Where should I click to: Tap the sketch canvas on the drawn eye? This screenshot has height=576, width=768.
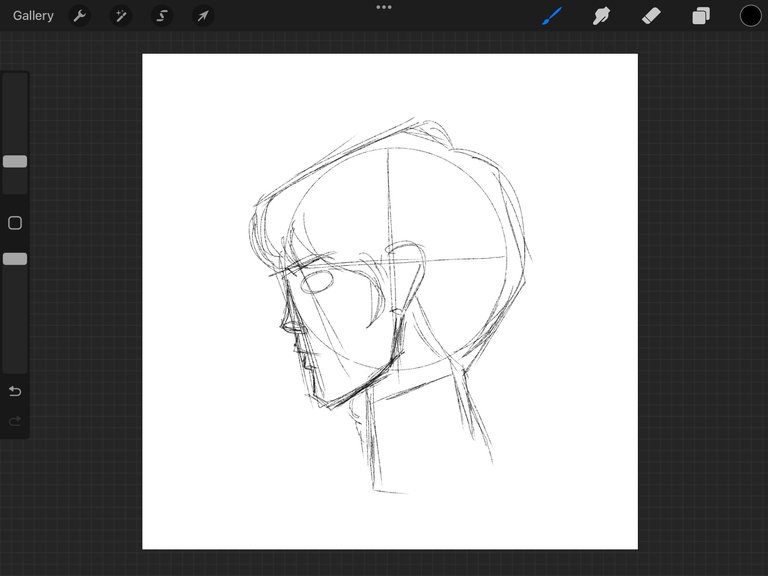pyautogui.click(x=316, y=282)
